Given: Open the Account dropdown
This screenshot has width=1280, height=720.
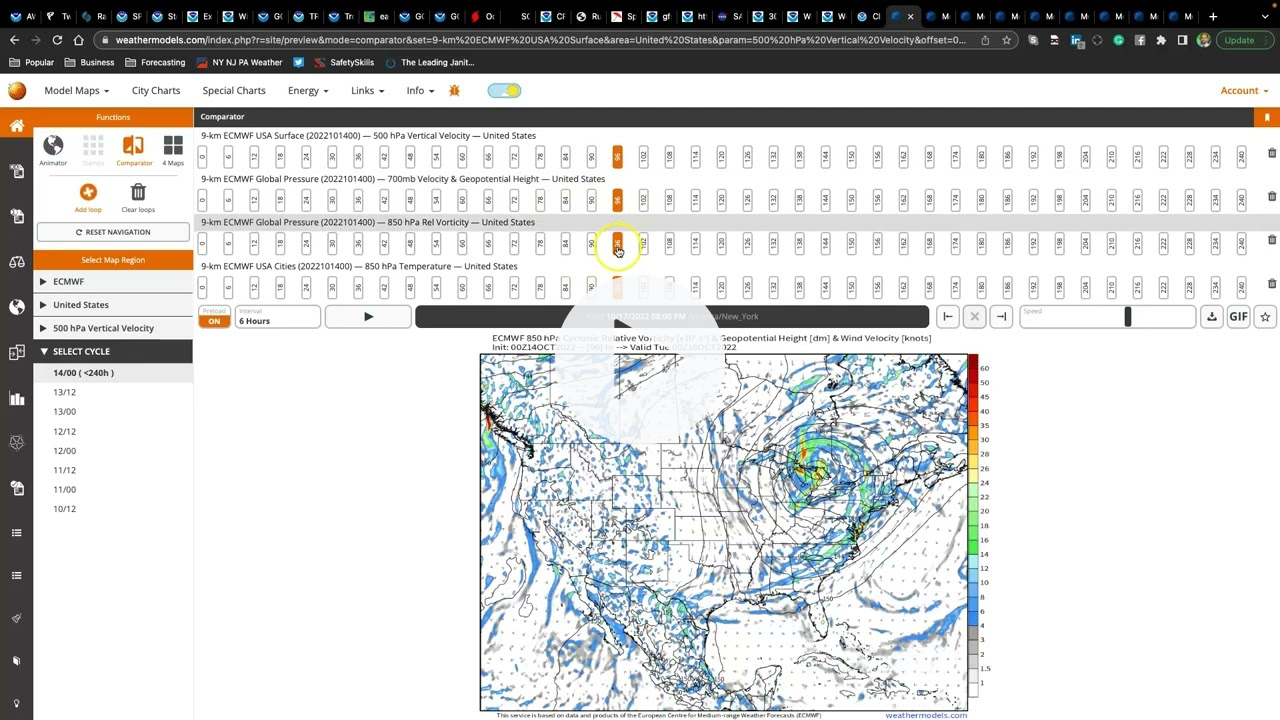Looking at the screenshot, I should tap(1244, 90).
